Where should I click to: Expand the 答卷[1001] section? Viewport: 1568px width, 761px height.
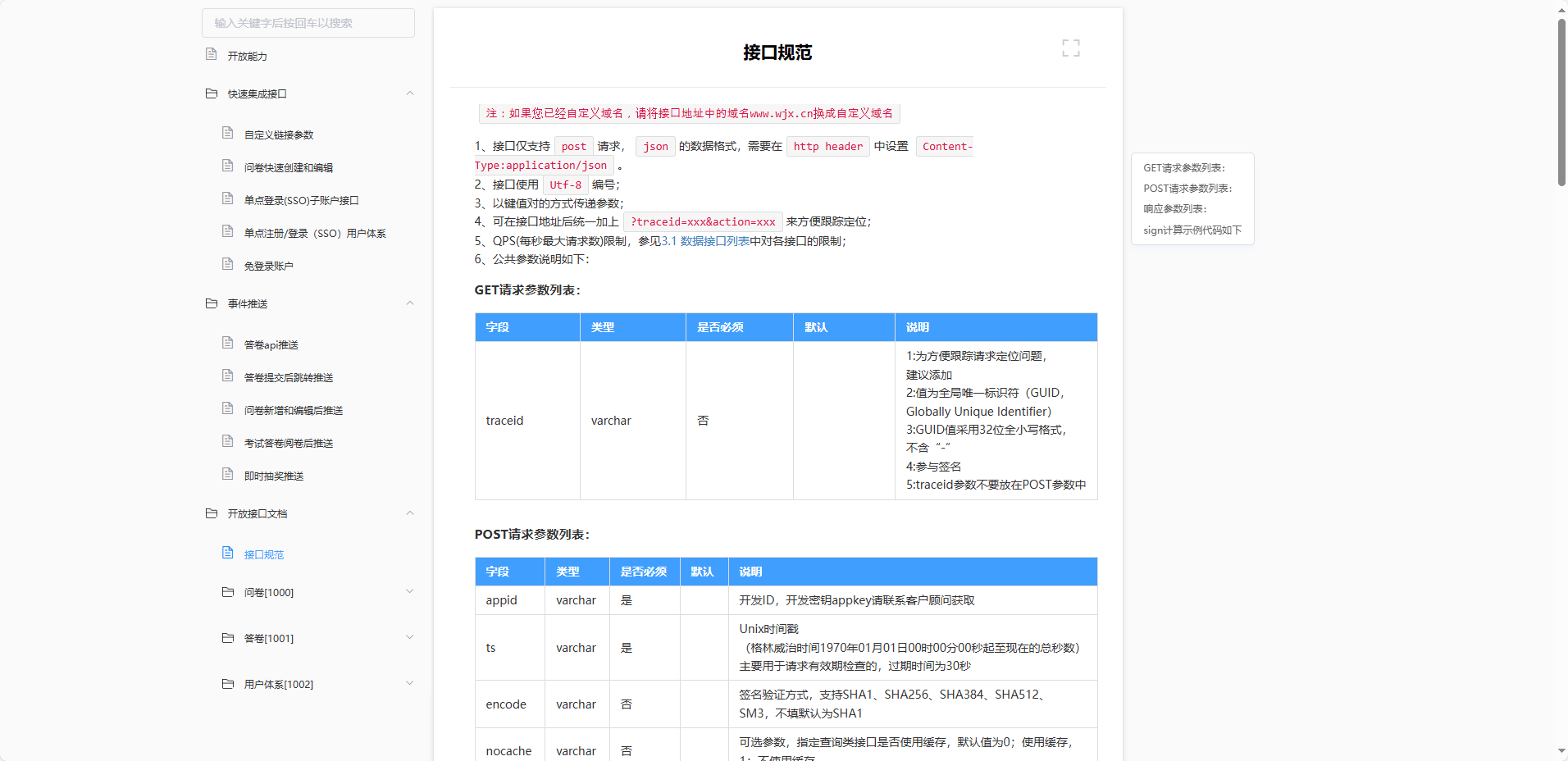click(410, 636)
